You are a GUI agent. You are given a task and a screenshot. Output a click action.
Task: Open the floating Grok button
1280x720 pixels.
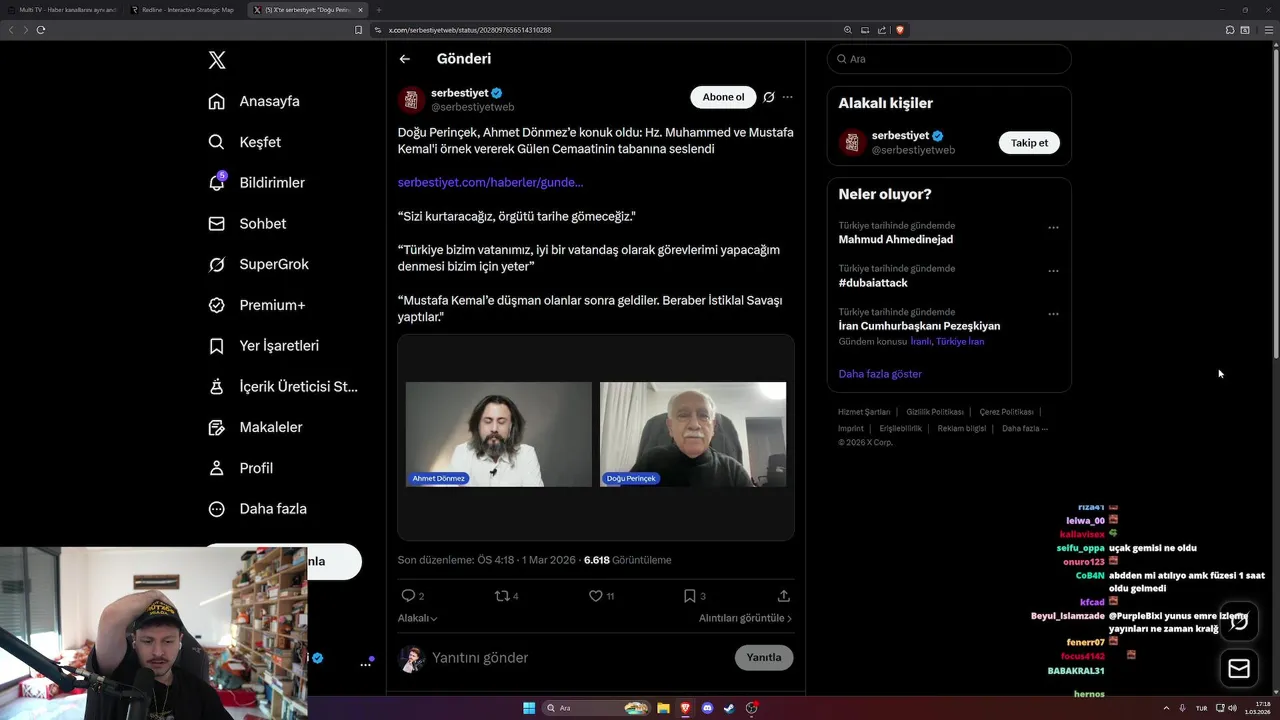tap(1239, 621)
